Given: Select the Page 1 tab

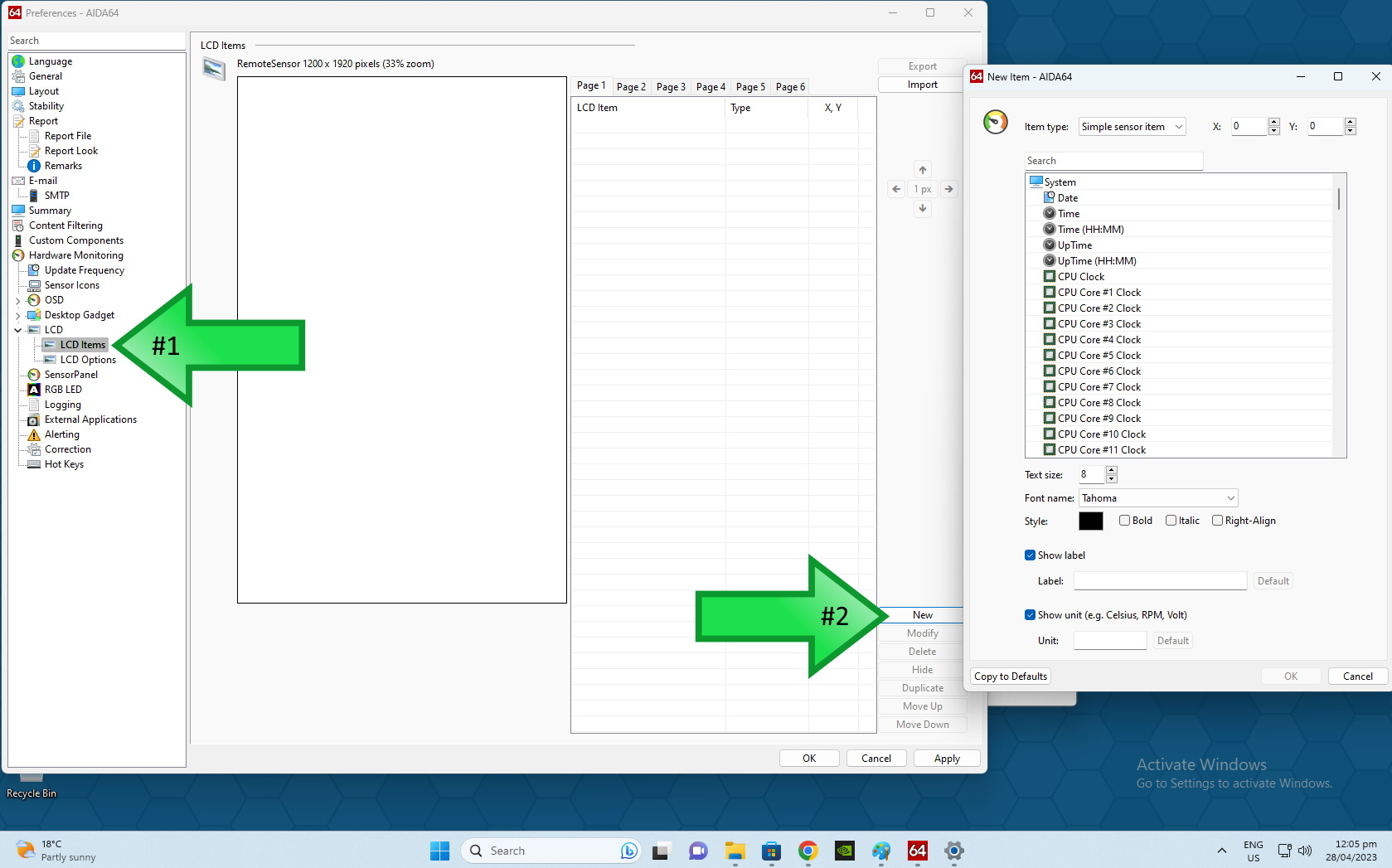Looking at the screenshot, I should [591, 85].
